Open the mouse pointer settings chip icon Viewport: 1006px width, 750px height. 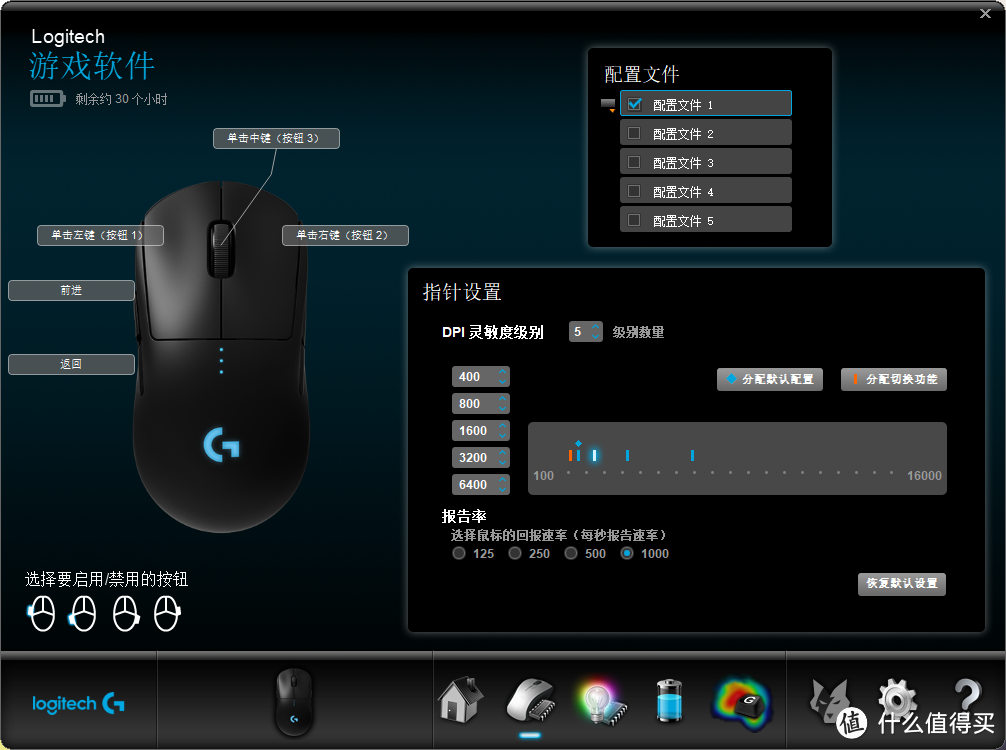(530, 701)
